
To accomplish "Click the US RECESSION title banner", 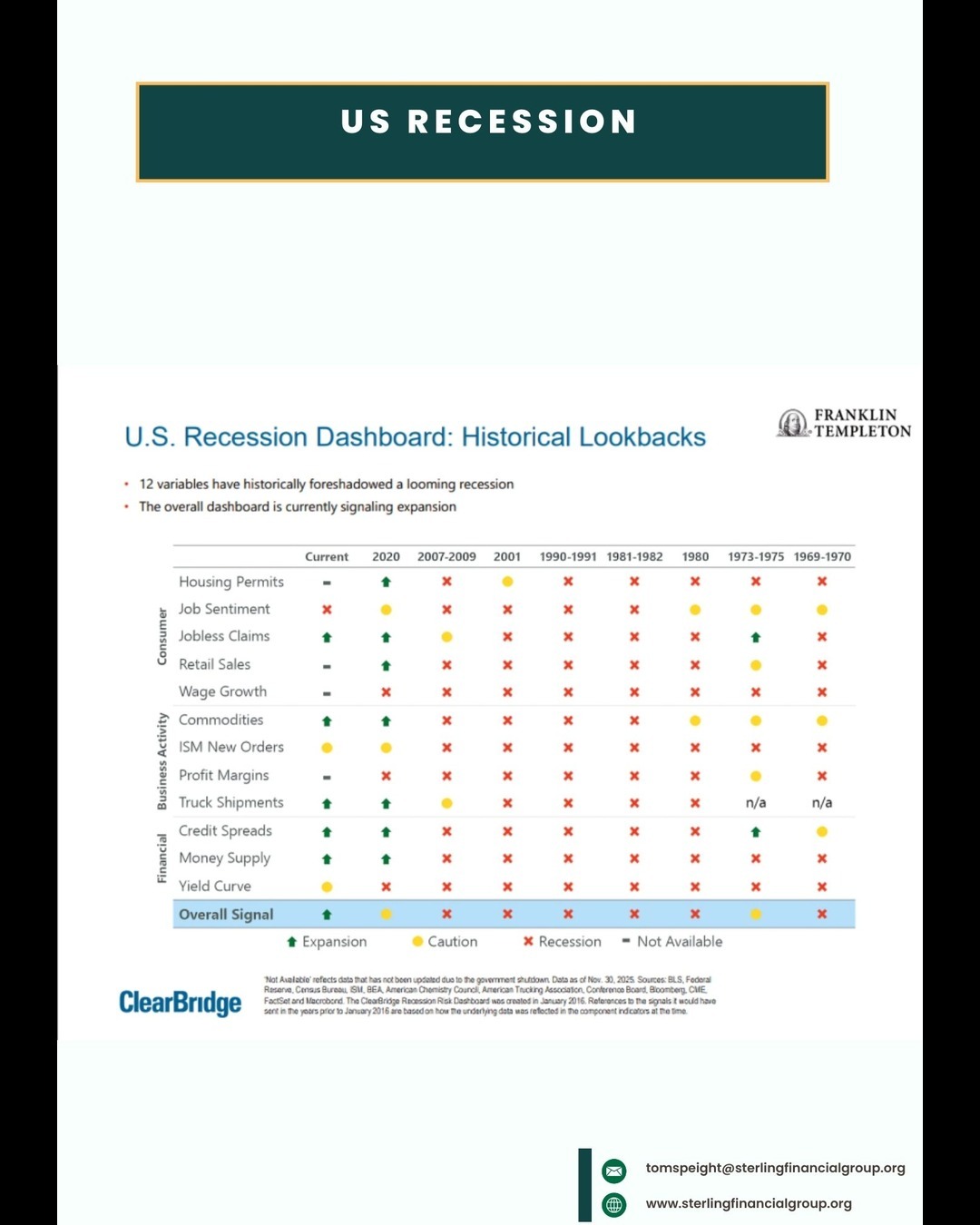I will tap(483, 132).
